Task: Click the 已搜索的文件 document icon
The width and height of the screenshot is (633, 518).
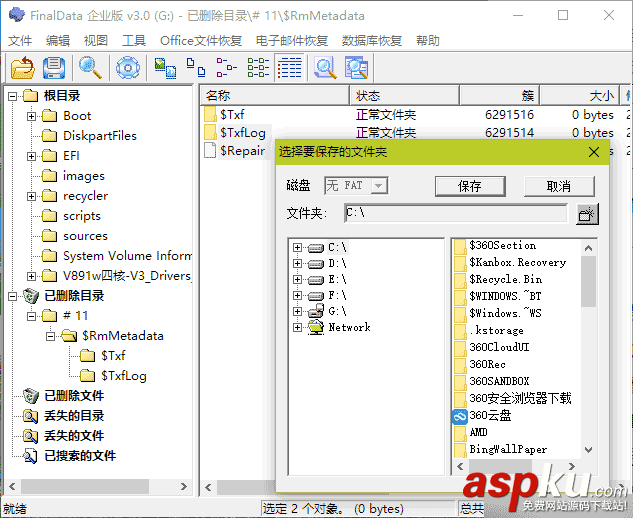Action: pyautogui.click(x=31, y=456)
